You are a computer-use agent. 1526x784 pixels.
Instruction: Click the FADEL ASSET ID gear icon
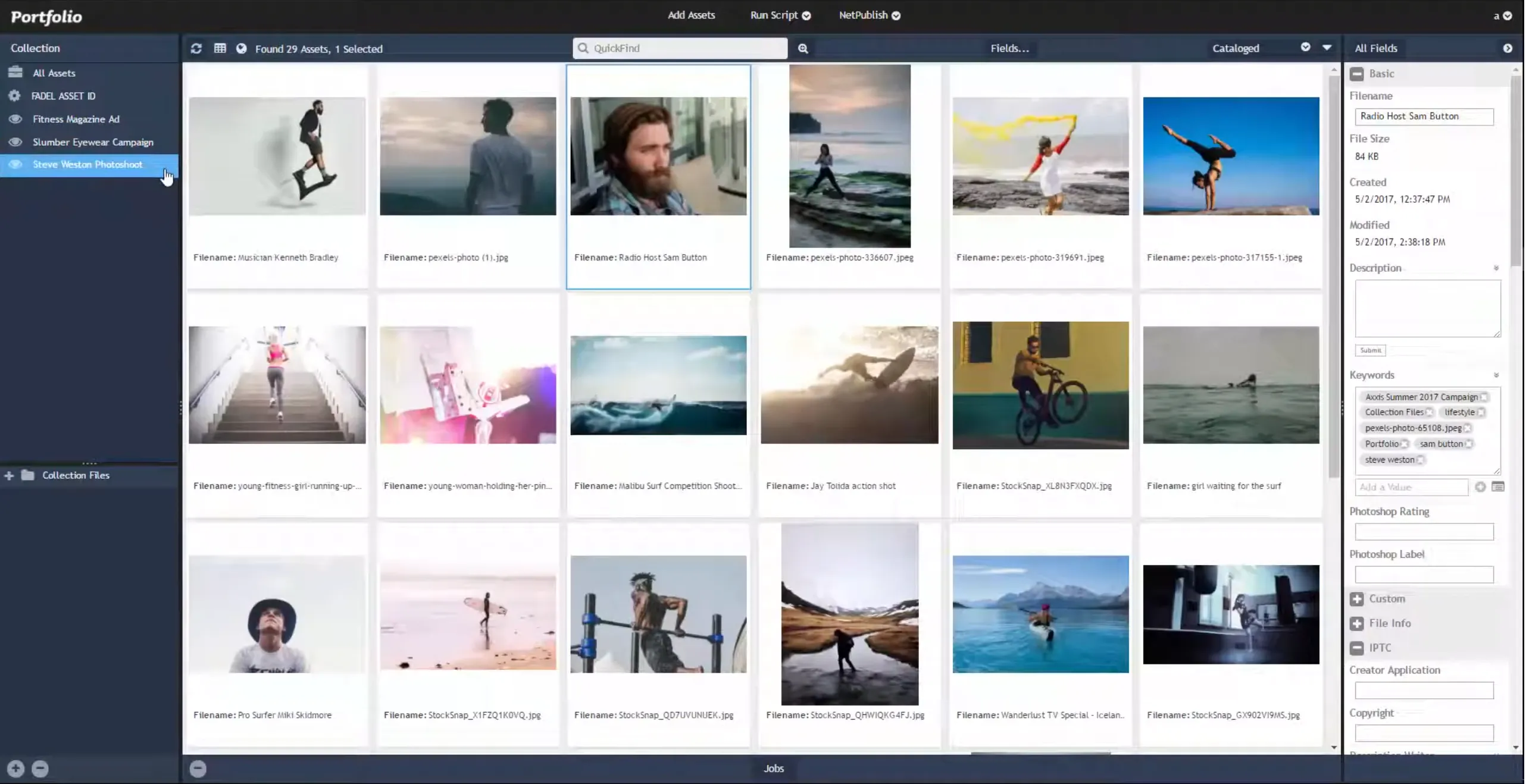(14, 95)
